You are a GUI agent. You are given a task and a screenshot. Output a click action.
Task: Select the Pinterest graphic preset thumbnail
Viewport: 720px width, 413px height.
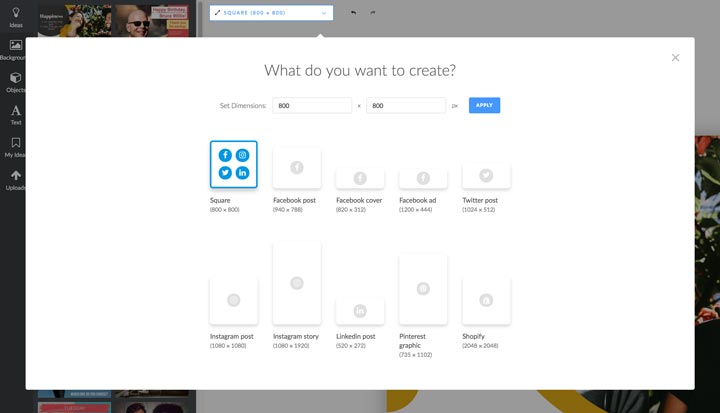(423, 289)
